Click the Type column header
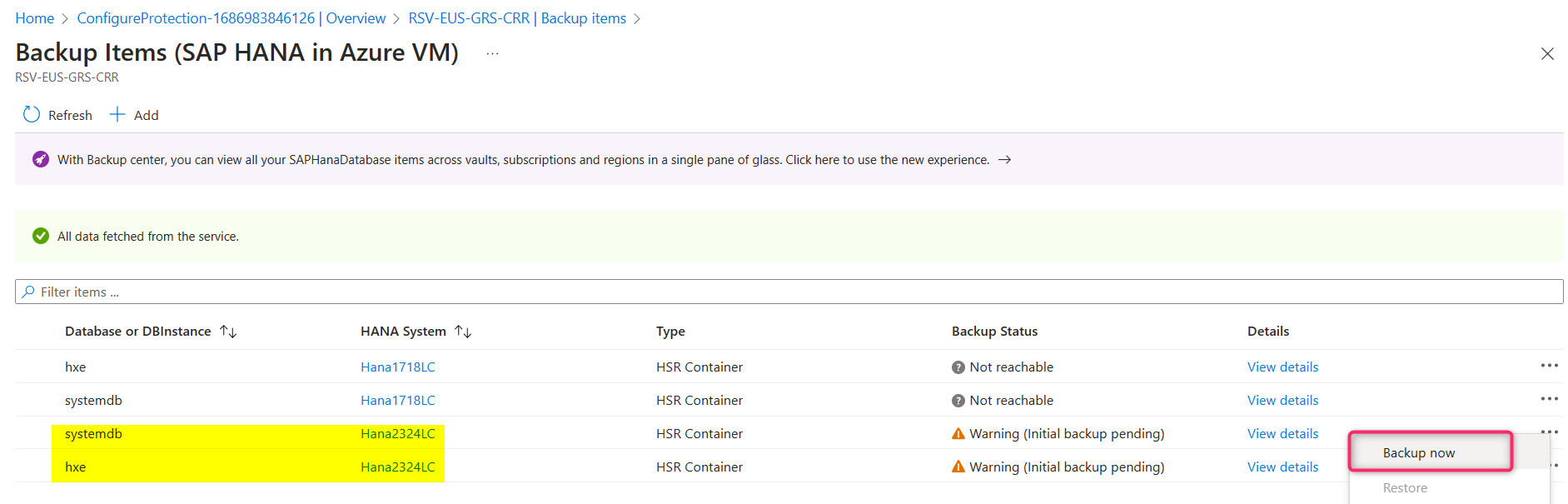The height and width of the screenshot is (504, 1568). coord(670,332)
